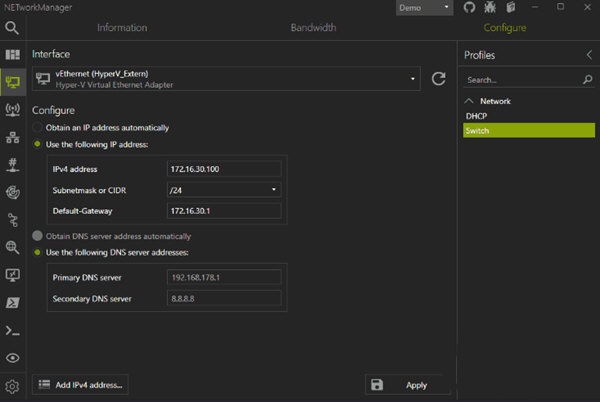Click the Apply button

tap(407, 385)
